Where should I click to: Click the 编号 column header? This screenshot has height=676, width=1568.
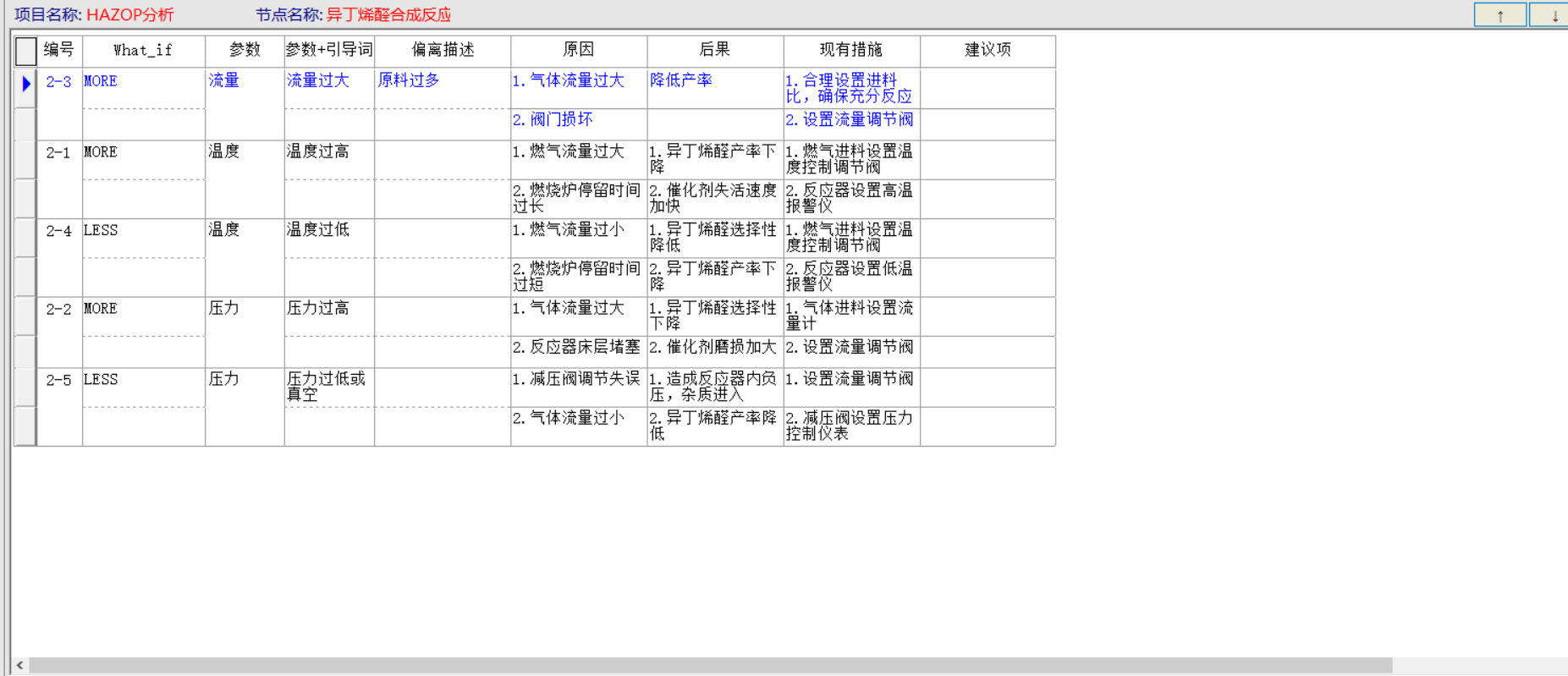click(59, 50)
